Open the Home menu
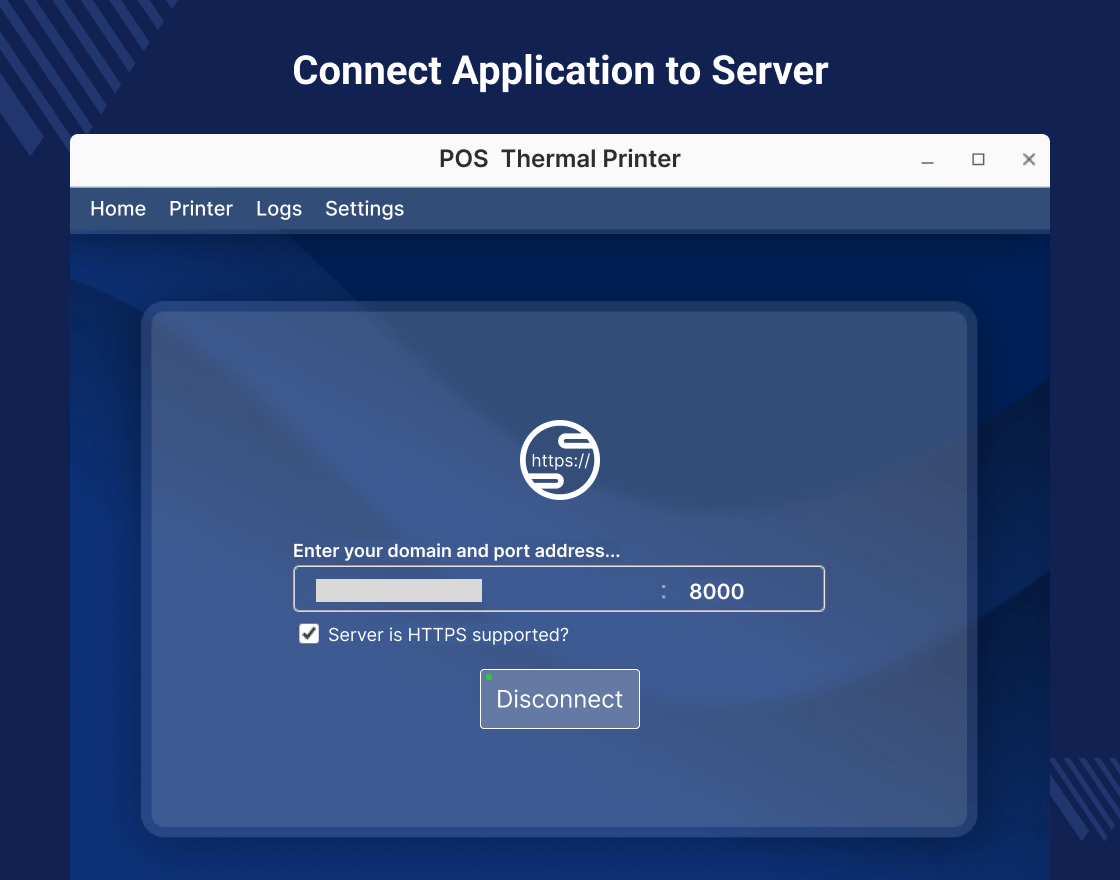The height and width of the screenshot is (880, 1120). (x=118, y=209)
